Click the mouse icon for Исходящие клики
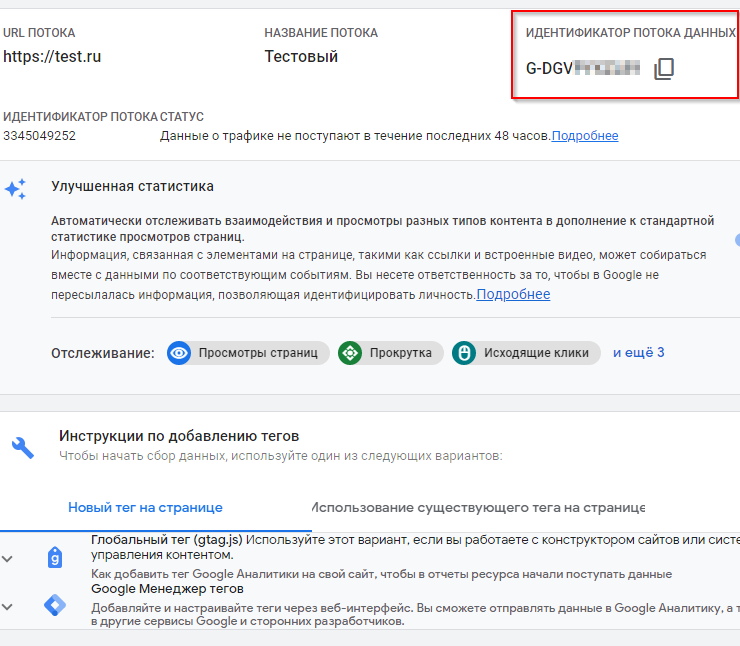Viewport: 740px width, 646px height. (x=463, y=353)
